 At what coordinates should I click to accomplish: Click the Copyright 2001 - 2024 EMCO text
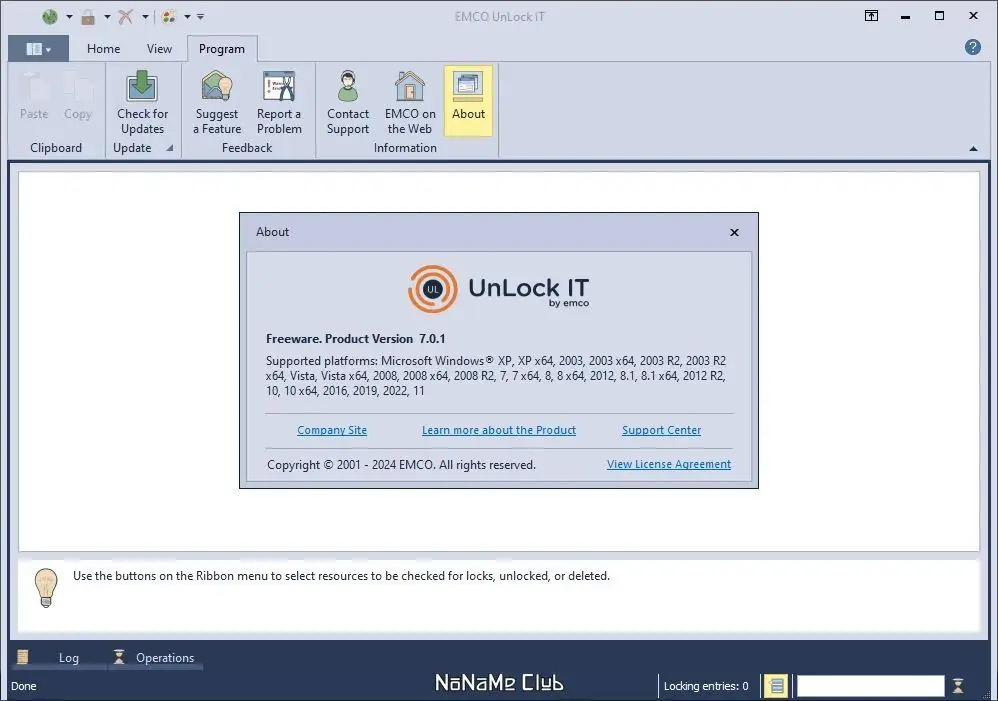[401, 465]
